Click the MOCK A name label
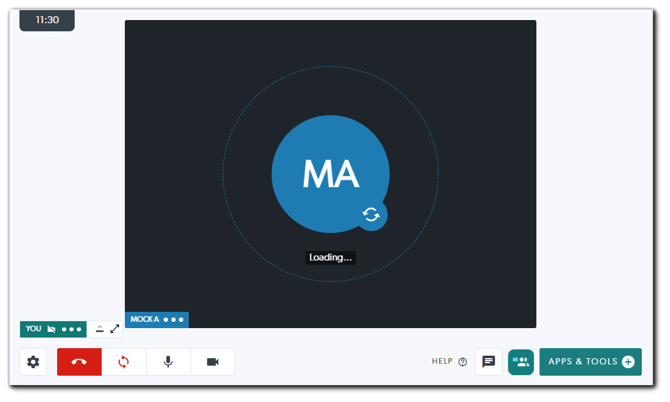The height and width of the screenshot is (402, 670). point(145,320)
